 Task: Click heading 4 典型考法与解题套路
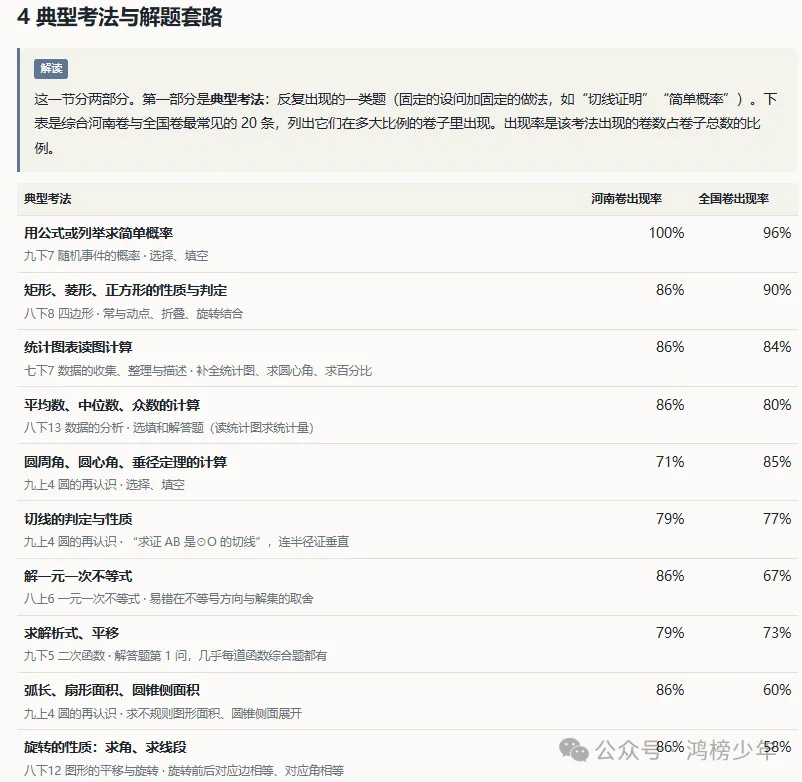(120, 17)
